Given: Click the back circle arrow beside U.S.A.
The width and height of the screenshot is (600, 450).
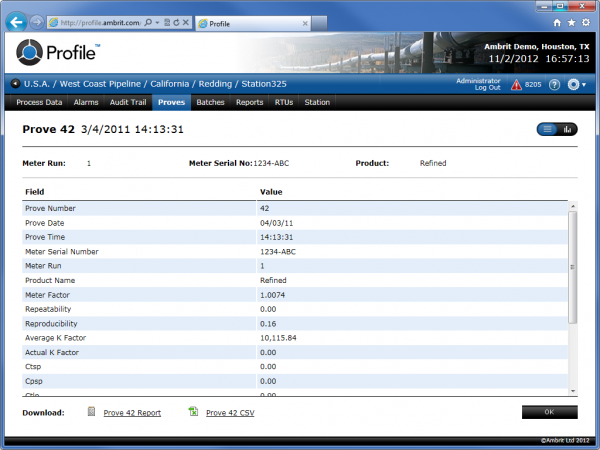Looking at the screenshot, I should 15,83.
